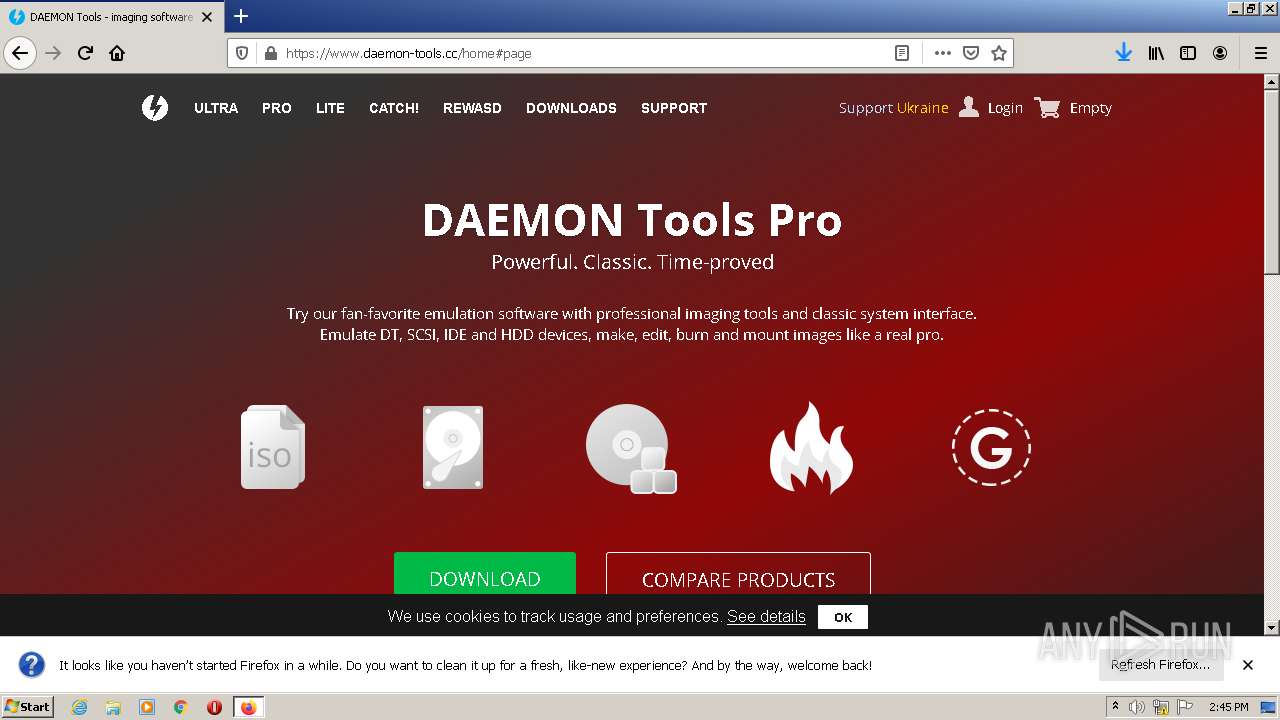Open the Library bookshelf icon
1280x720 pixels.
point(1156,53)
